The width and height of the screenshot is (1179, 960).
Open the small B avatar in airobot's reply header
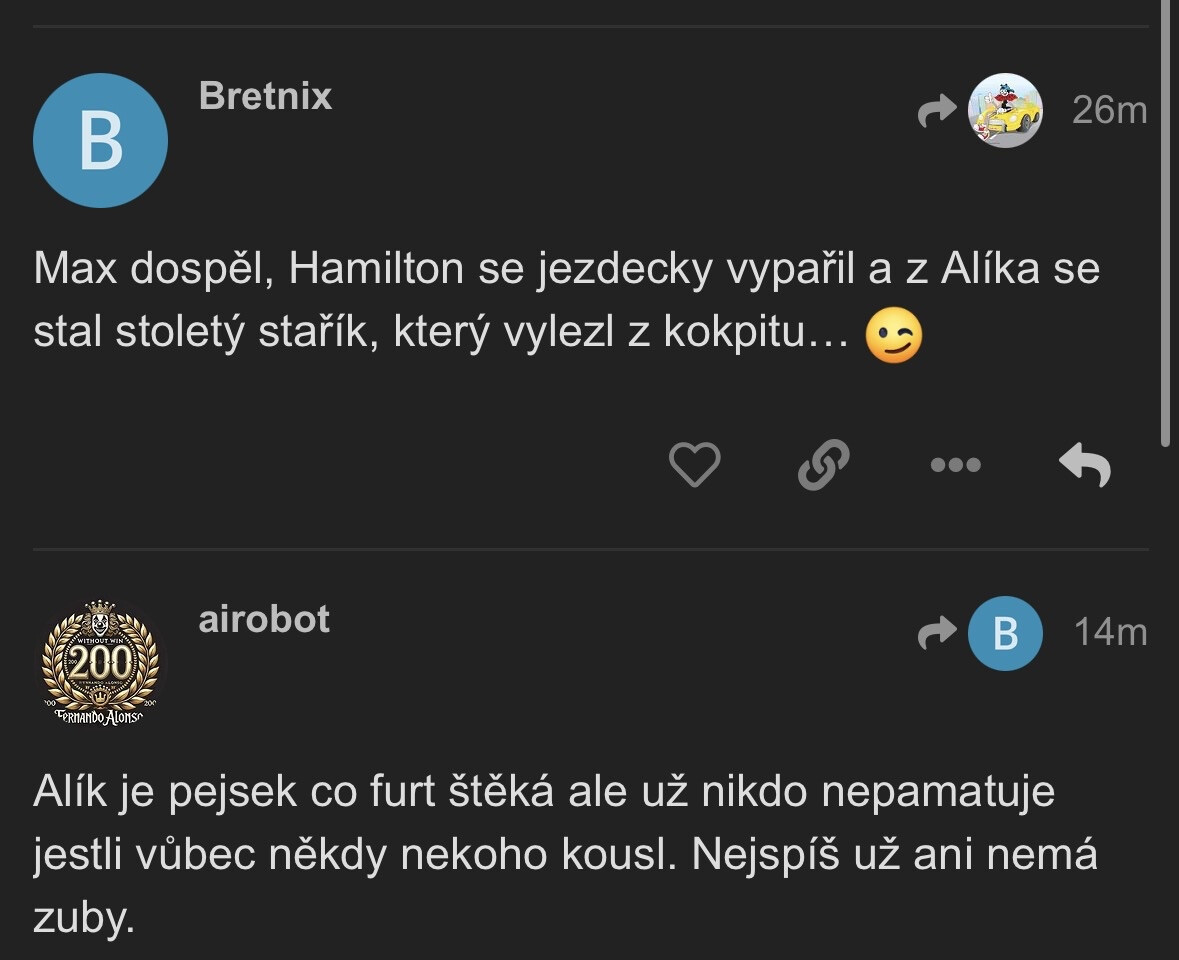1005,634
